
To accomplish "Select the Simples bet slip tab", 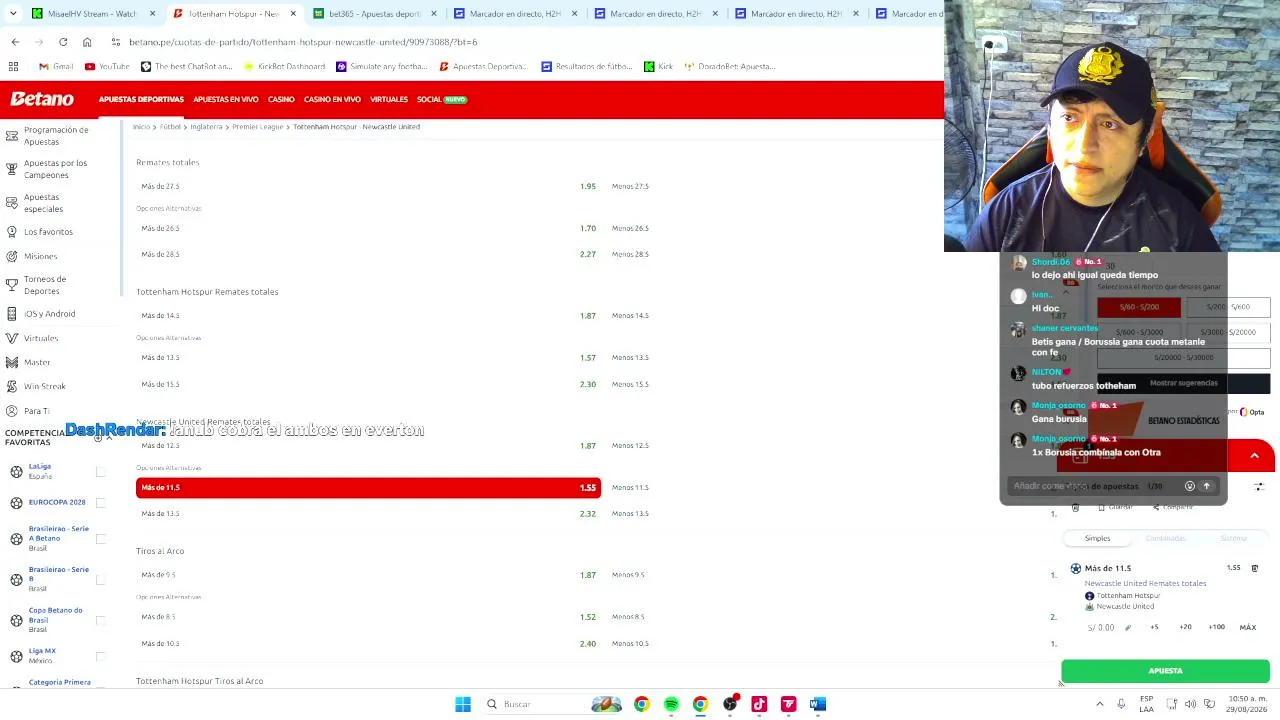I will (x=1097, y=538).
